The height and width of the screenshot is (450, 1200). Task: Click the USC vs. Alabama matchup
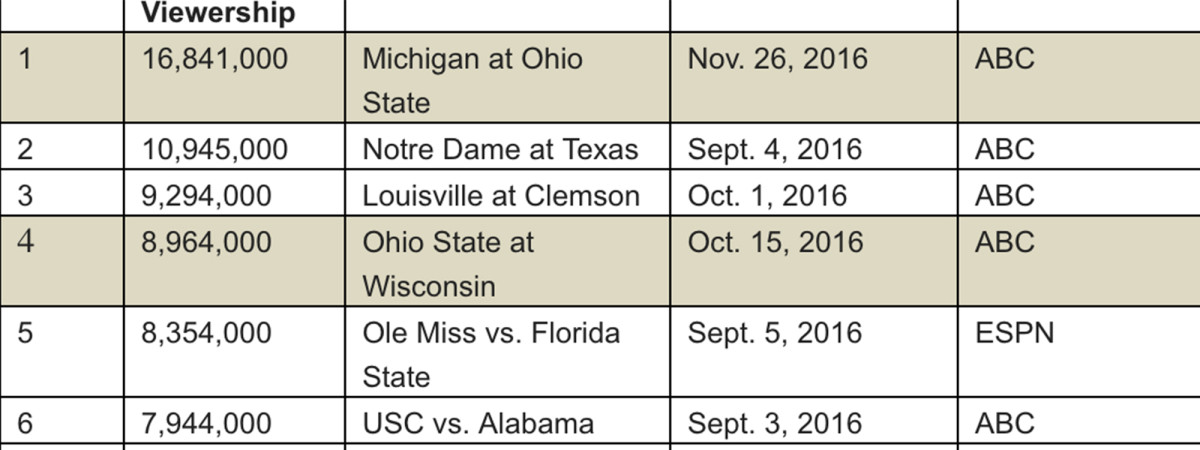pyautogui.click(x=477, y=424)
